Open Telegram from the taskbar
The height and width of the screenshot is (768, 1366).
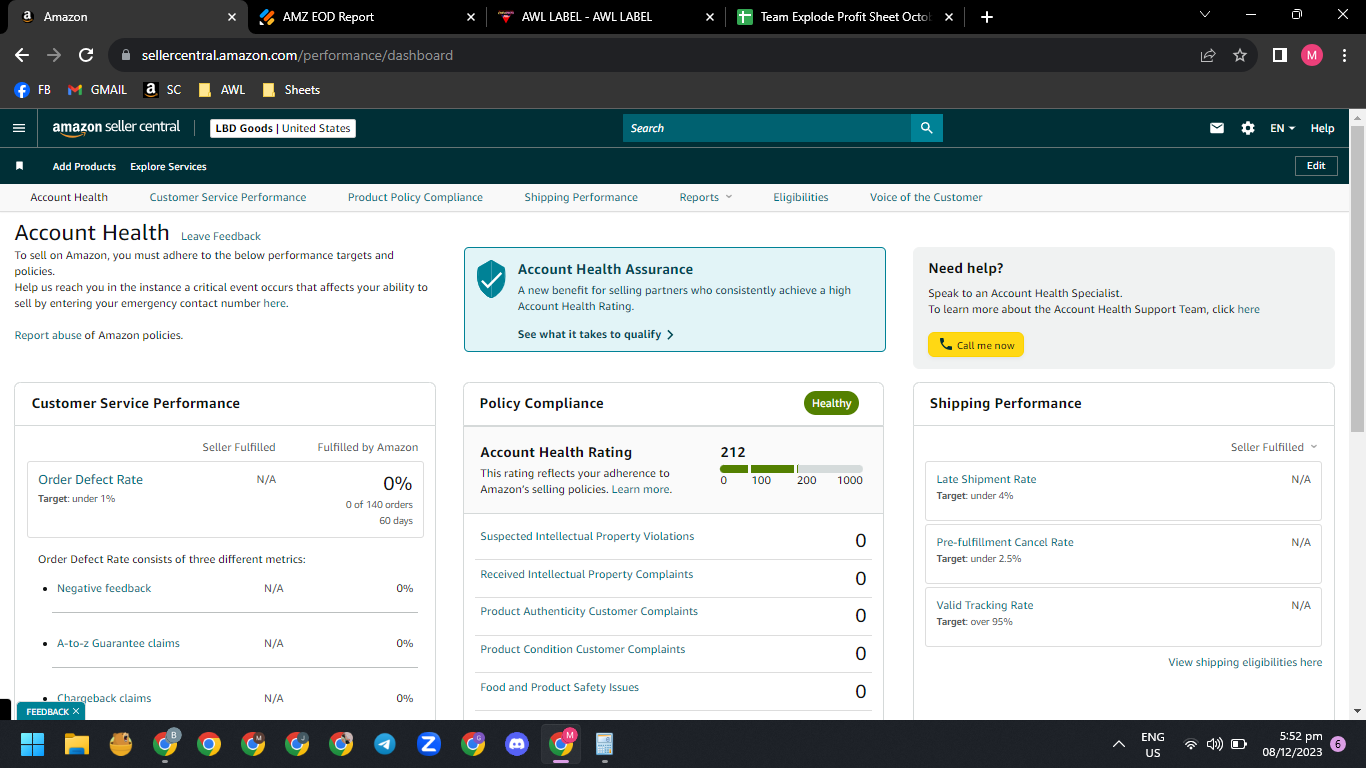coord(384,744)
